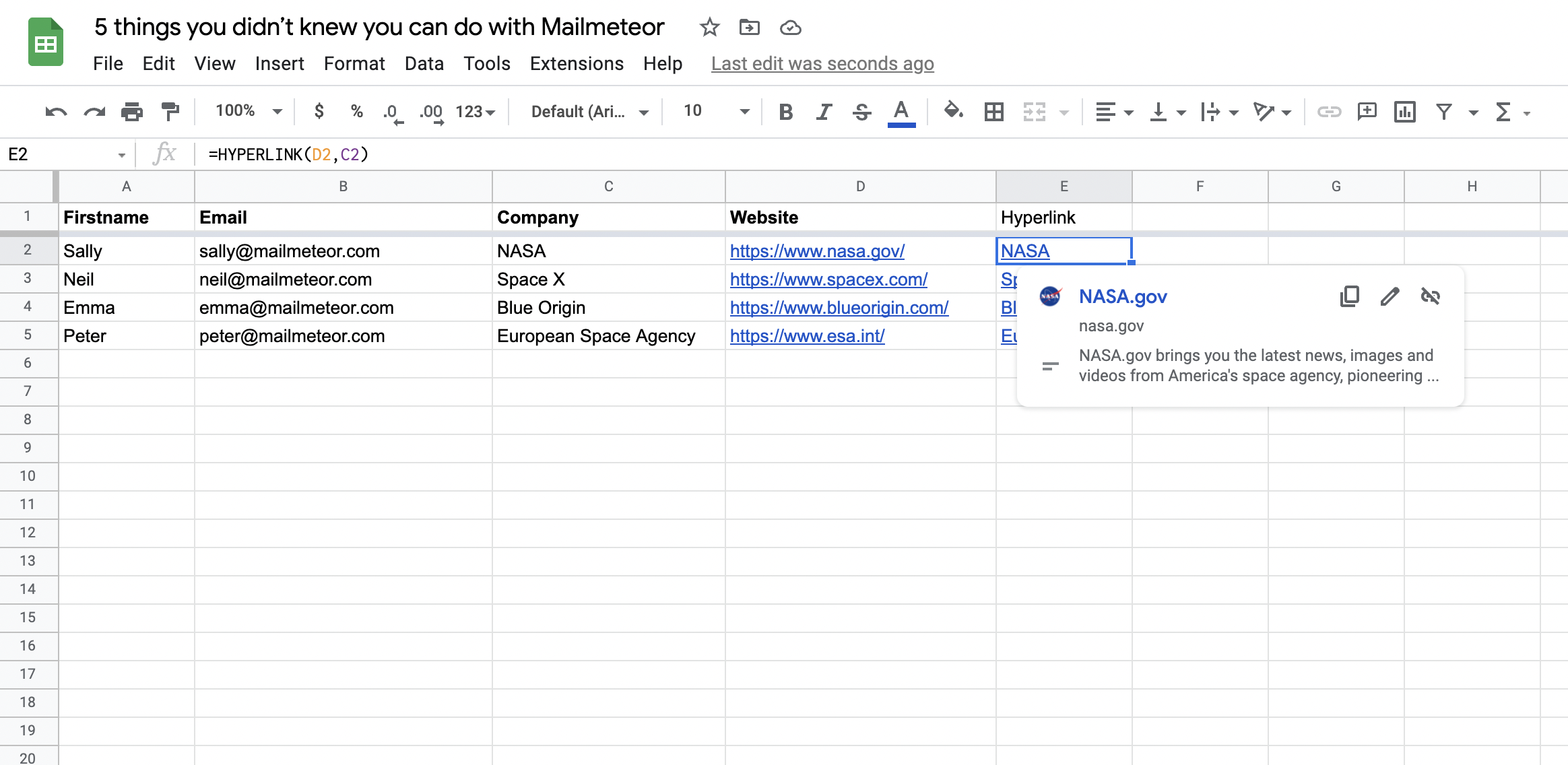Screen dimensions: 1568x765
Task: Open the https://www.spacex.com/ link
Action: point(828,279)
